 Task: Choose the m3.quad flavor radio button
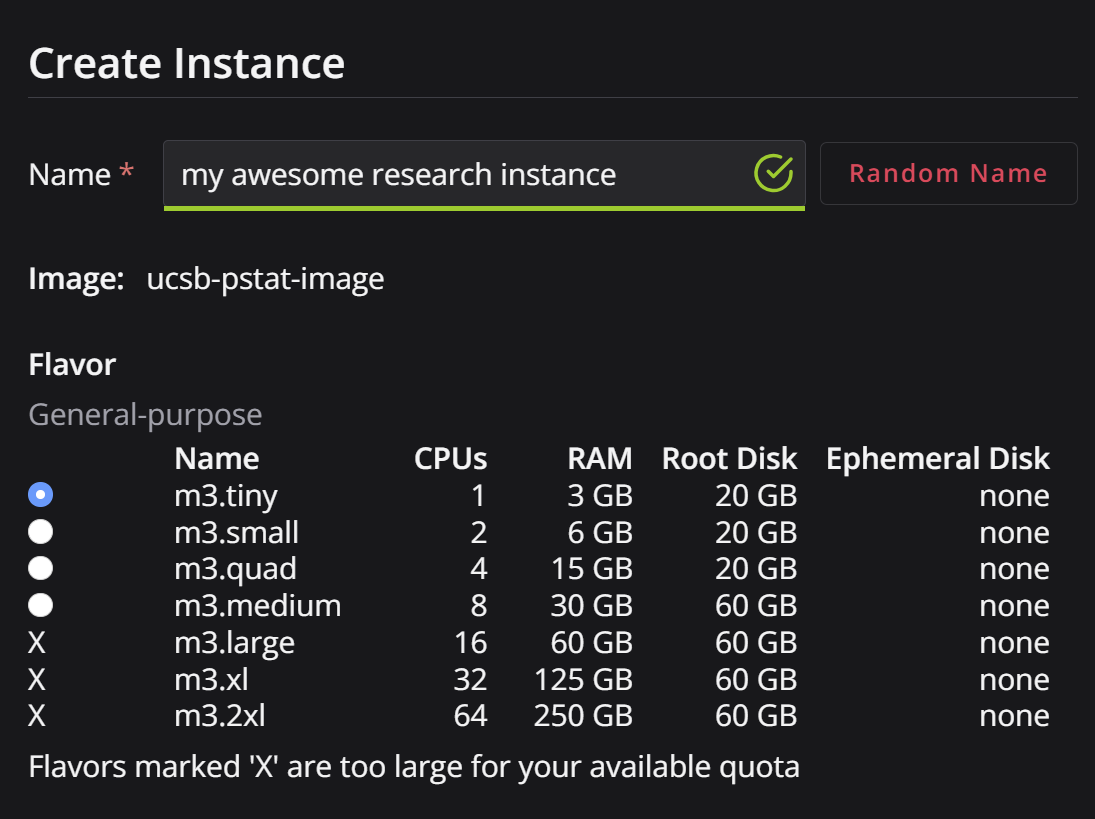click(x=41, y=568)
